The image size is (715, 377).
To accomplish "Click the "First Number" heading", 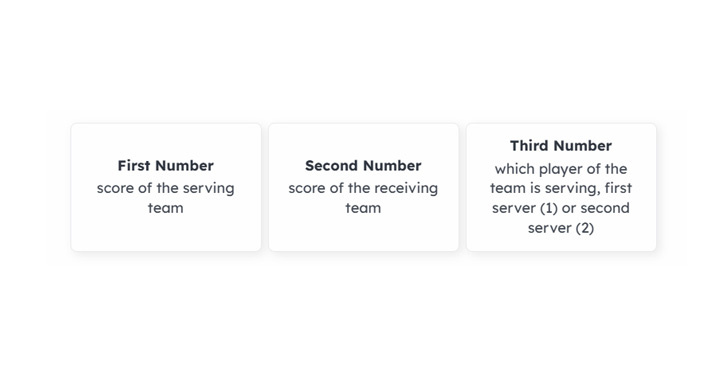I will coord(166,165).
